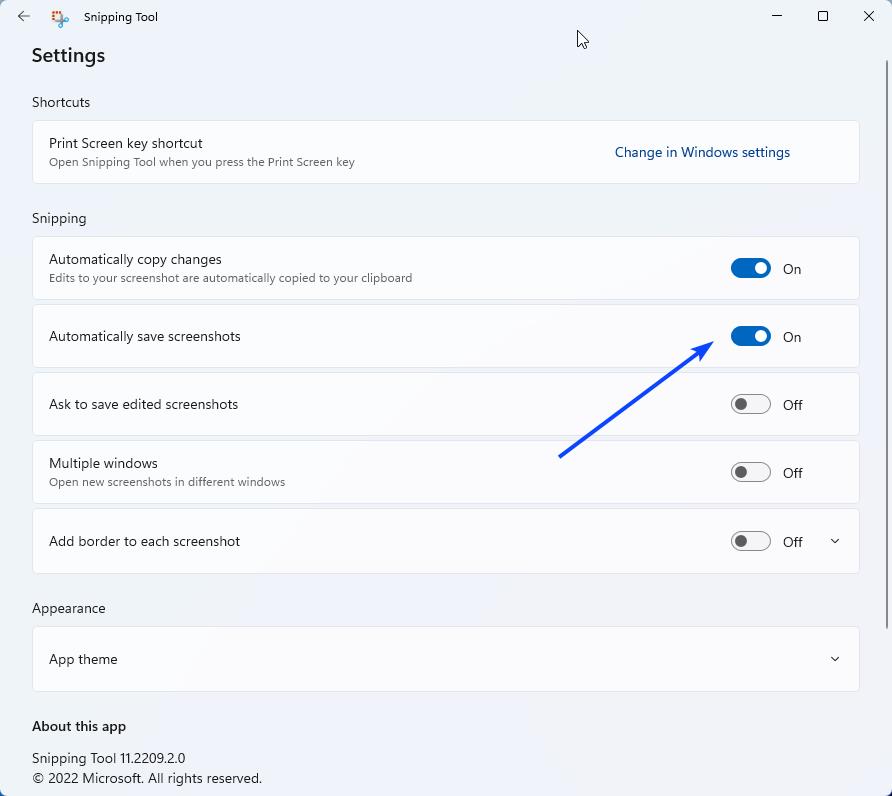Turn off Automatically save screenshots
892x796 pixels.
click(x=750, y=336)
